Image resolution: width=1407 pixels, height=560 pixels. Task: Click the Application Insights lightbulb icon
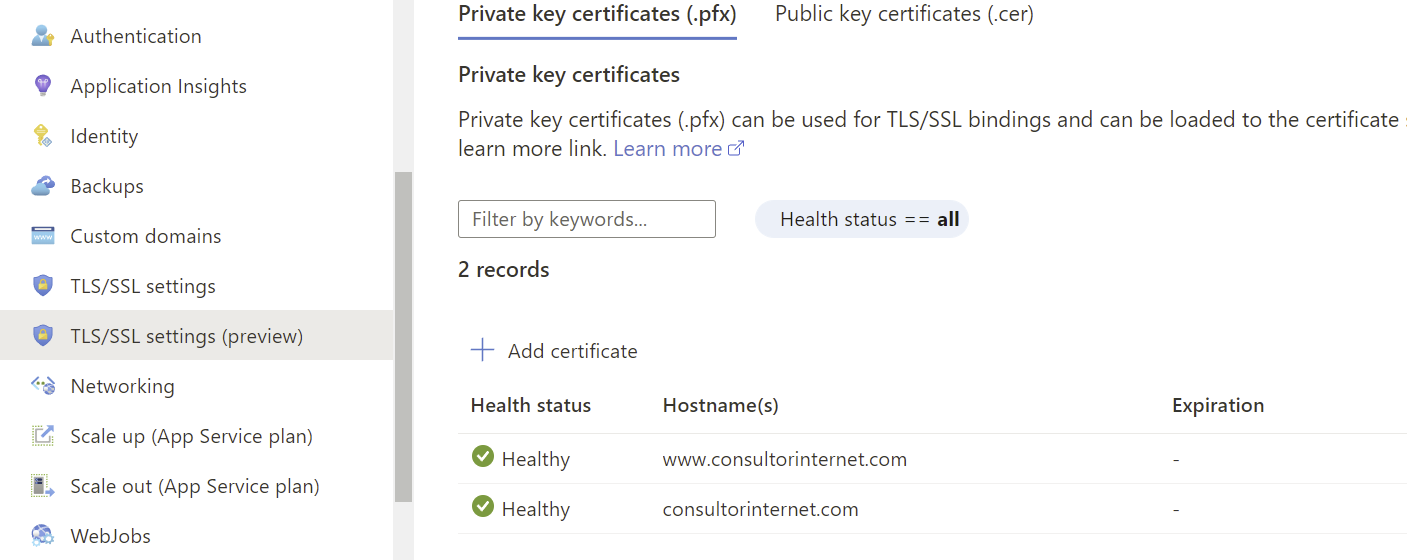tap(42, 86)
